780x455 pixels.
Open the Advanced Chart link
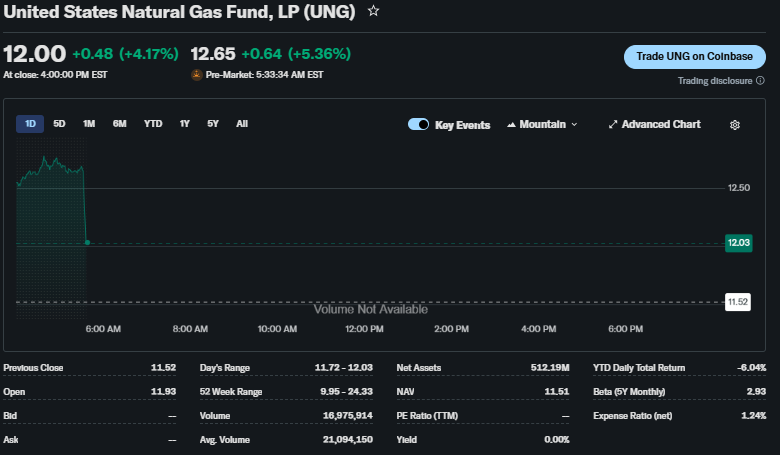[660, 125]
